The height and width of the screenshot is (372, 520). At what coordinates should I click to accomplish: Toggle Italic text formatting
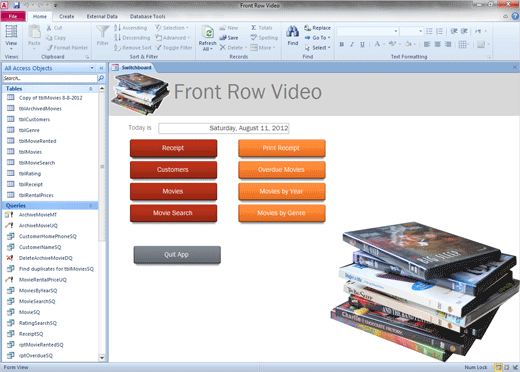[352, 44]
